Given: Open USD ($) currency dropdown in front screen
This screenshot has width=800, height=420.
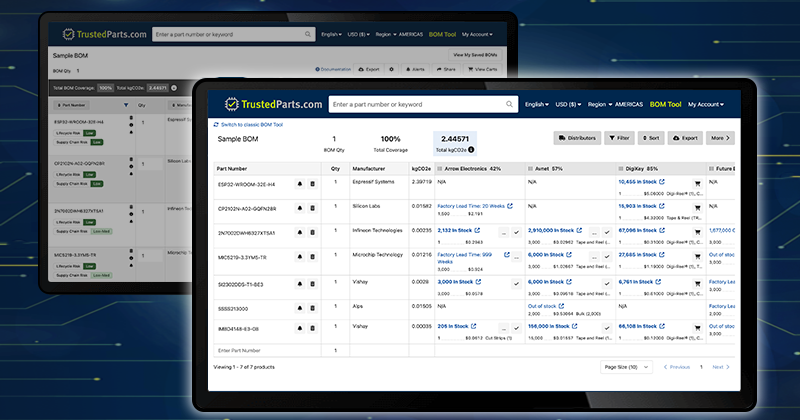Looking at the screenshot, I should tap(568, 104).
